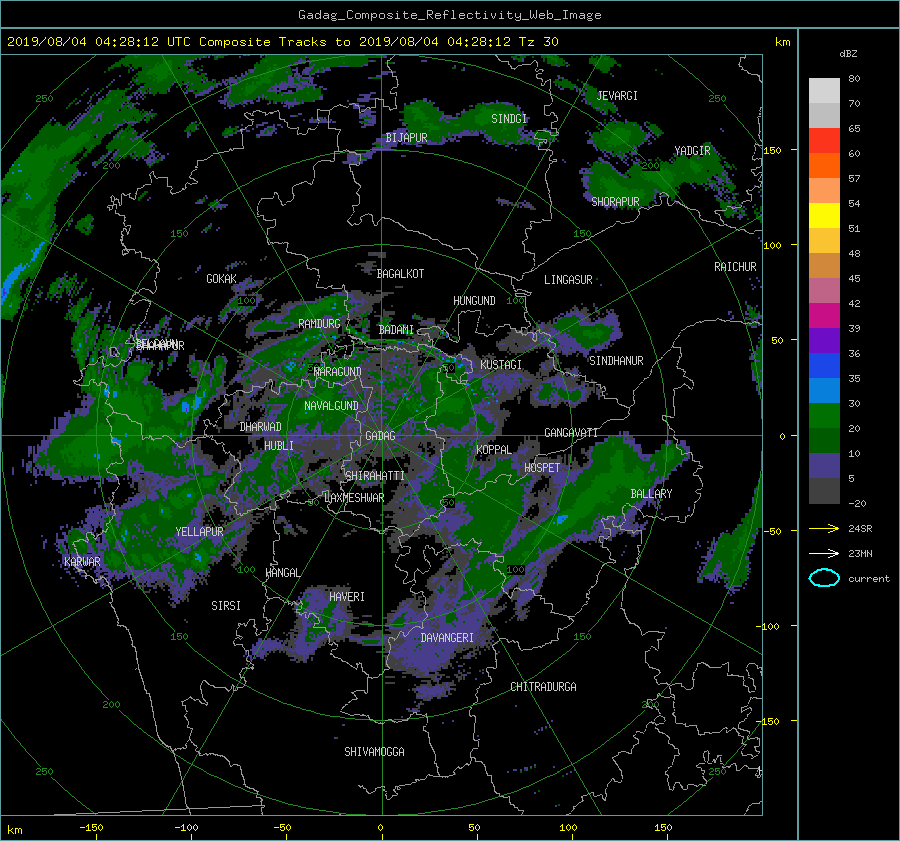
Task: Click the SHIRAHATTI city label
Action: (x=375, y=476)
